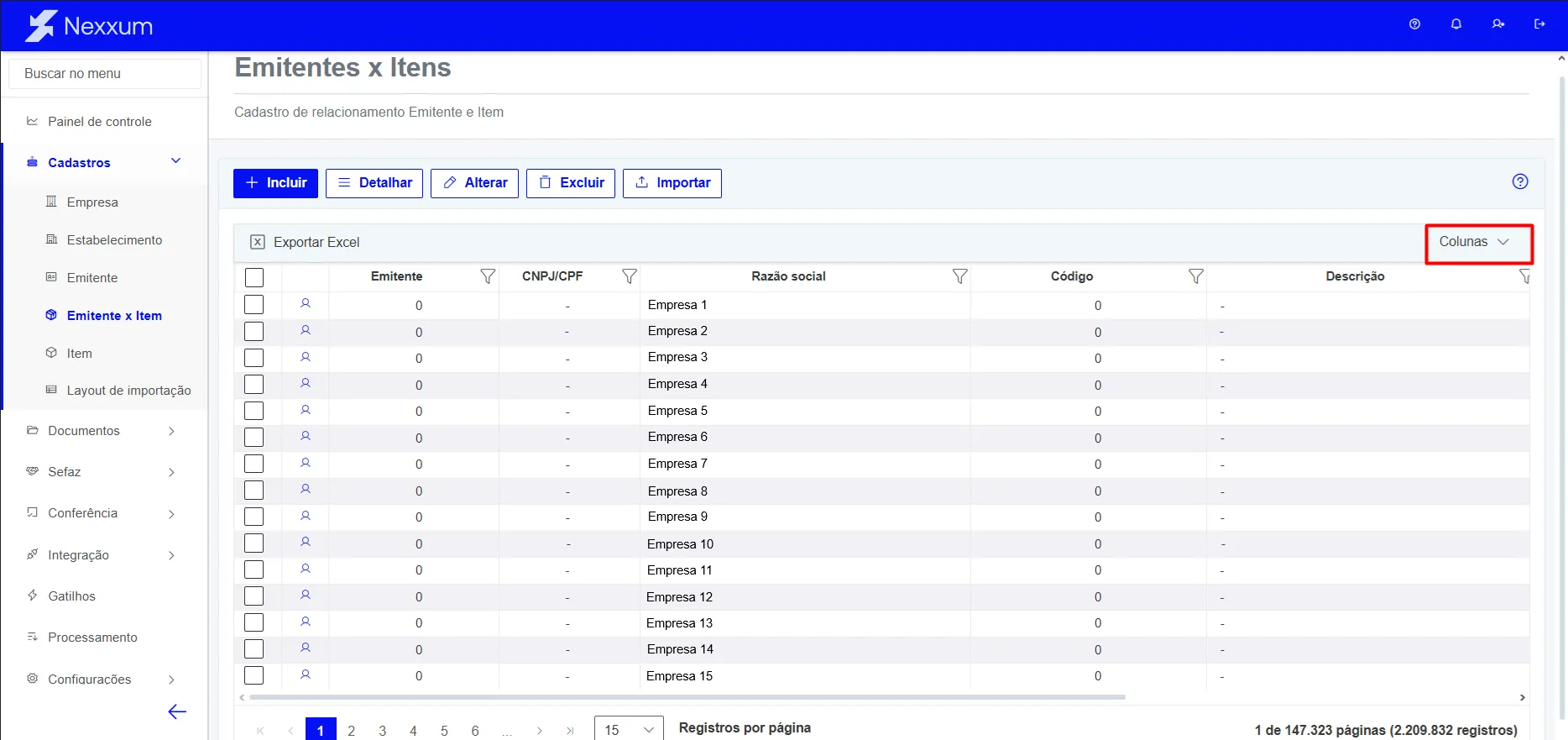This screenshot has width=1568, height=740.
Task: Tick the checkbox for the Empresa 1 row
Action: tap(254, 305)
